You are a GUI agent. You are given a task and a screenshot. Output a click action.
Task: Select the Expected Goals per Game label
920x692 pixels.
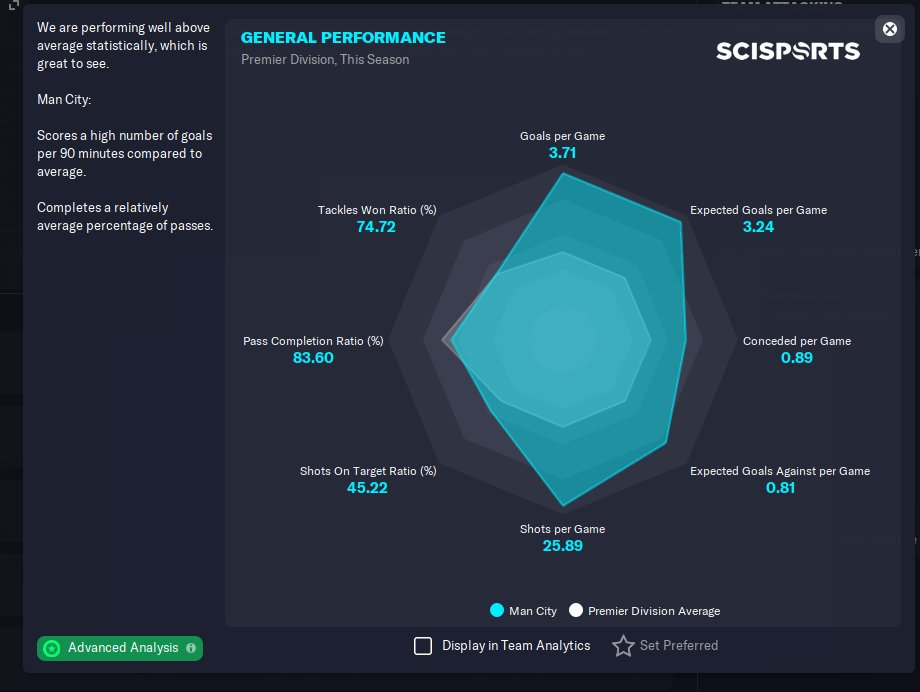tap(758, 211)
